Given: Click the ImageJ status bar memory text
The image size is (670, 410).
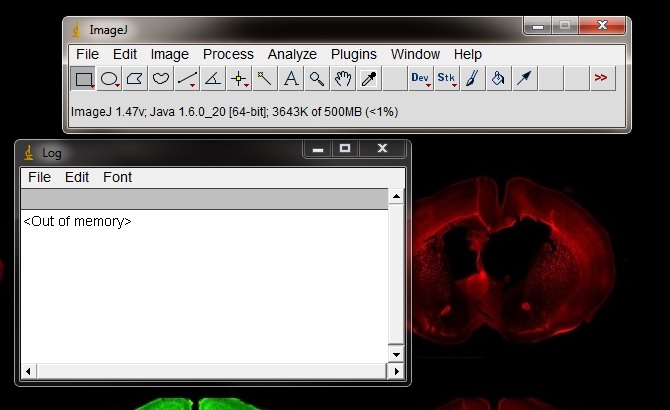Looking at the screenshot, I should pos(234,112).
